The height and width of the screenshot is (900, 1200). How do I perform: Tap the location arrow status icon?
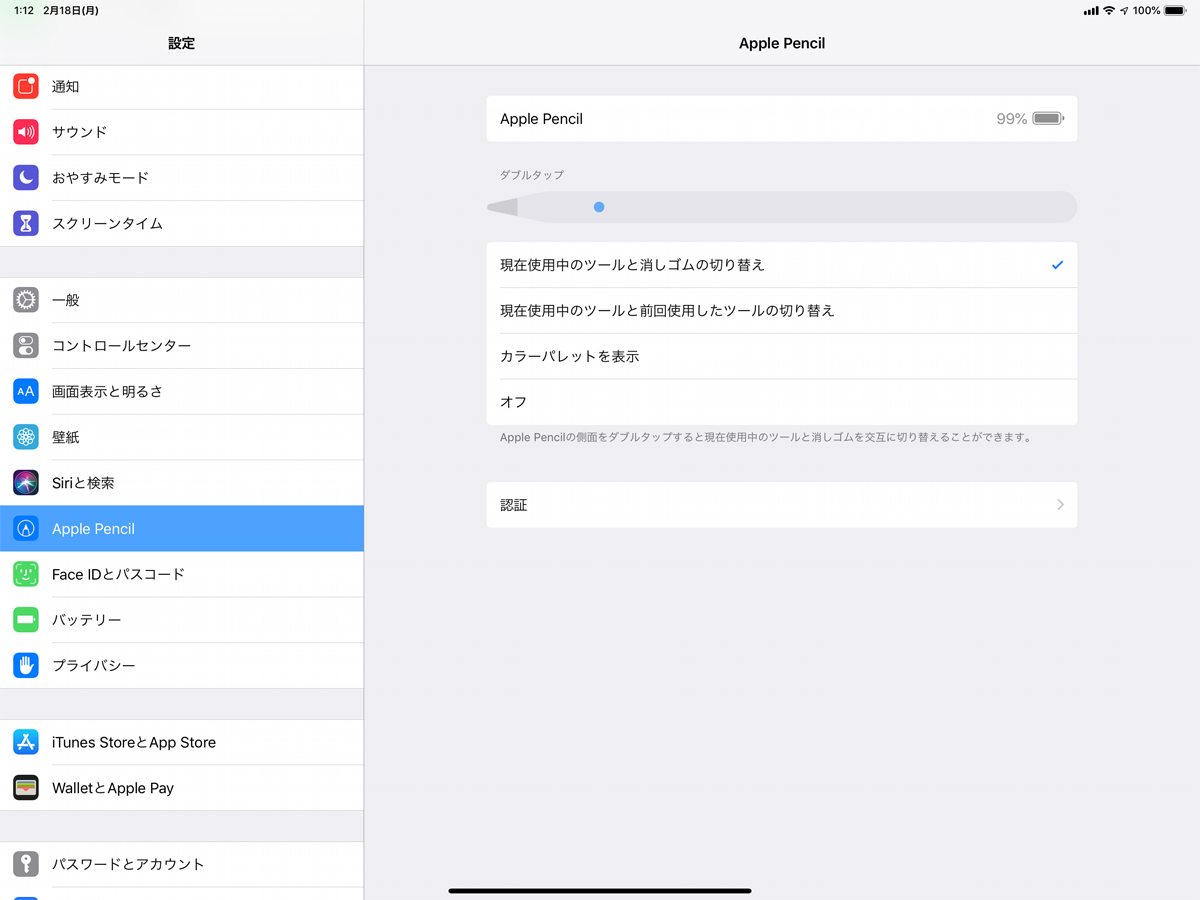coord(1124,10)
